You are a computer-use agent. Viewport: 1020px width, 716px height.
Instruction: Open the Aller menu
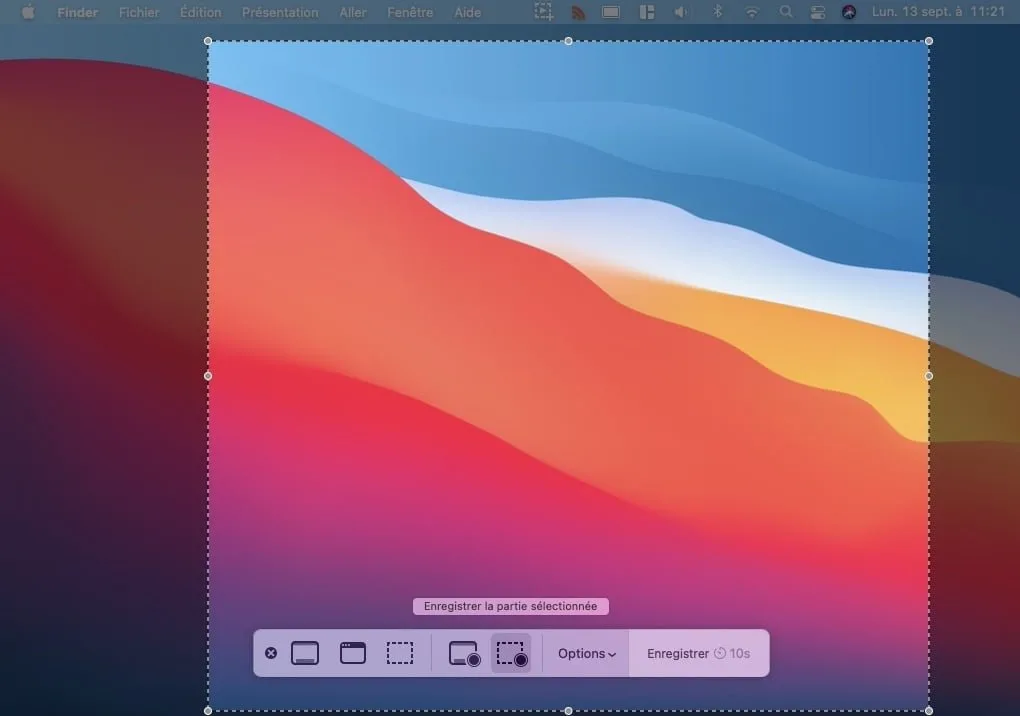pos(353,12)
